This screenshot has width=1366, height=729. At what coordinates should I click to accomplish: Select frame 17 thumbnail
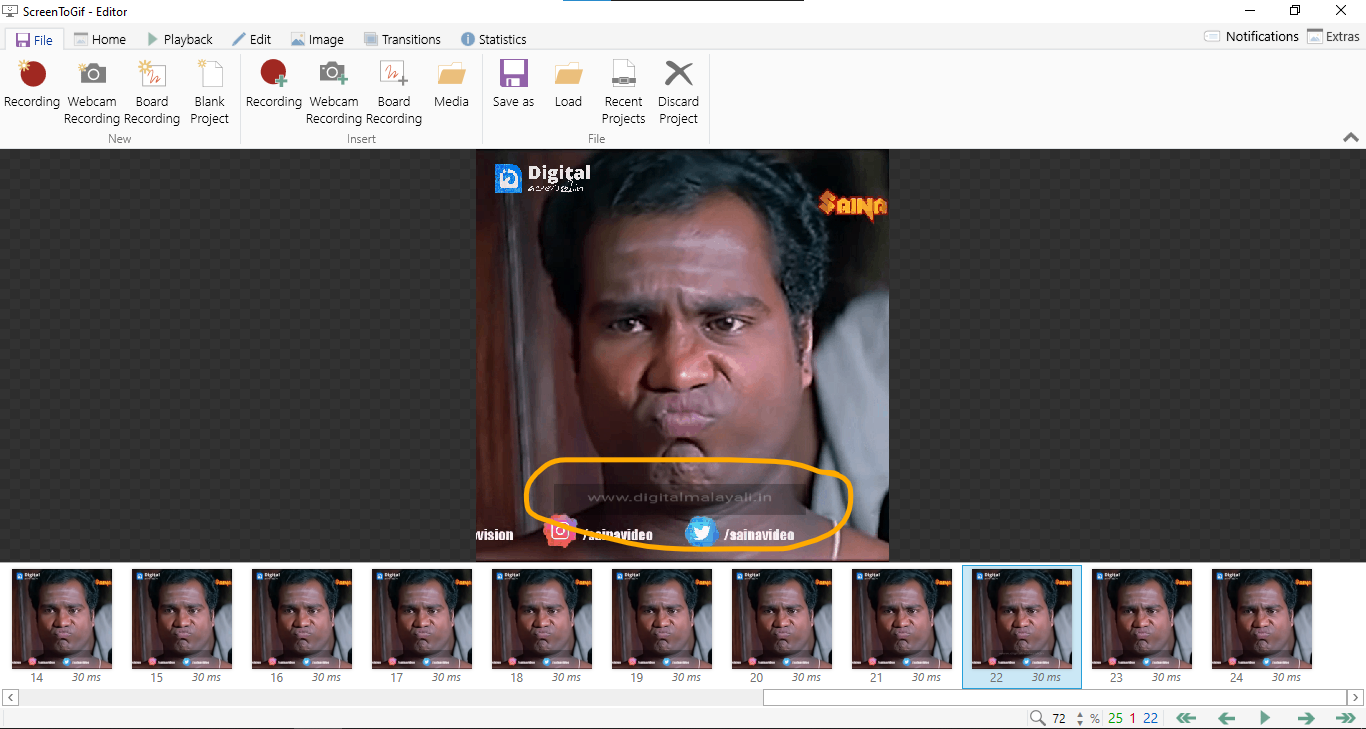[x=422, y=627]
